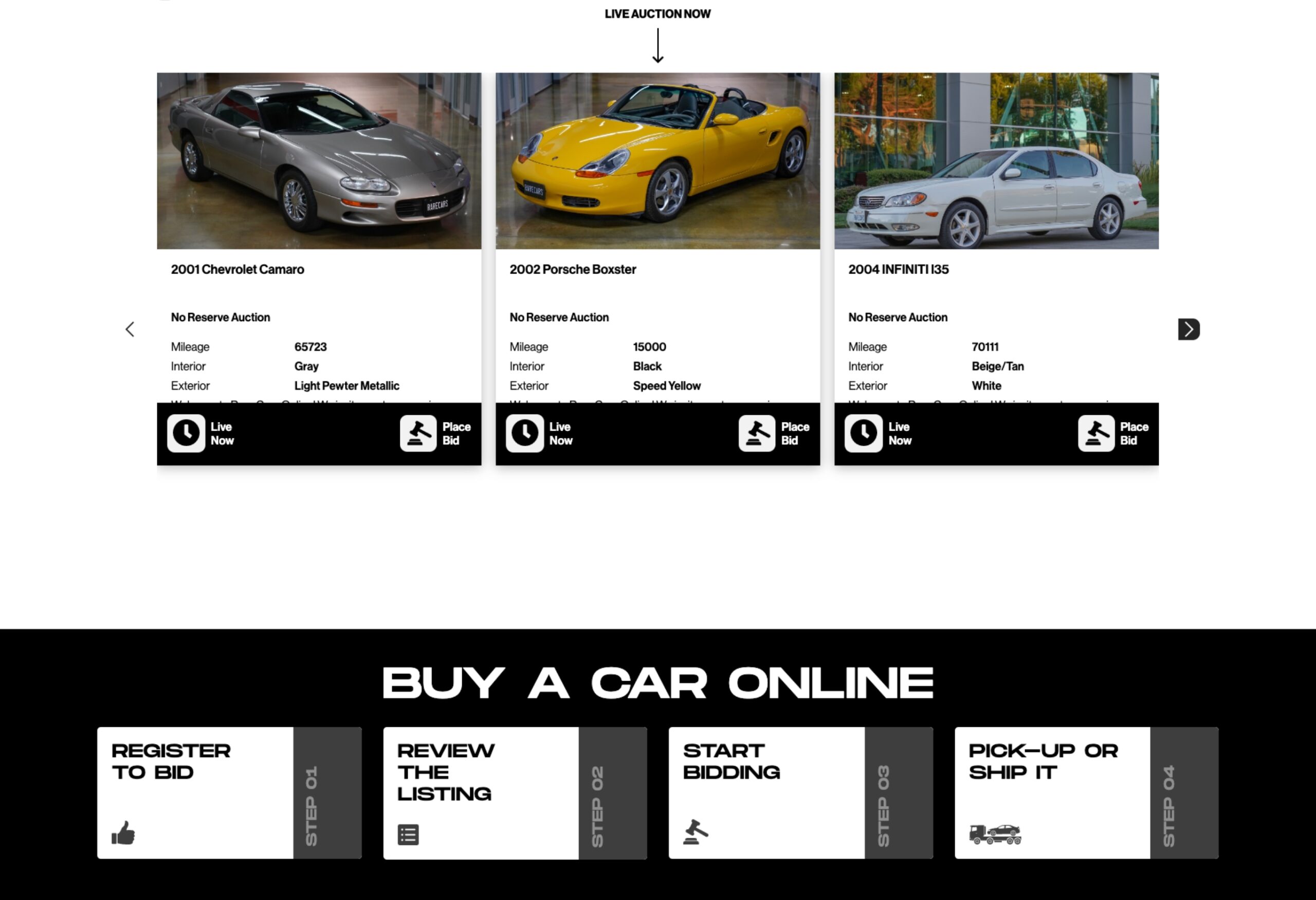Click Live Now text on the Camaro card
The width and height of the screenshot is (1316, 900).
pyautogui.click(x=222, y=434)
